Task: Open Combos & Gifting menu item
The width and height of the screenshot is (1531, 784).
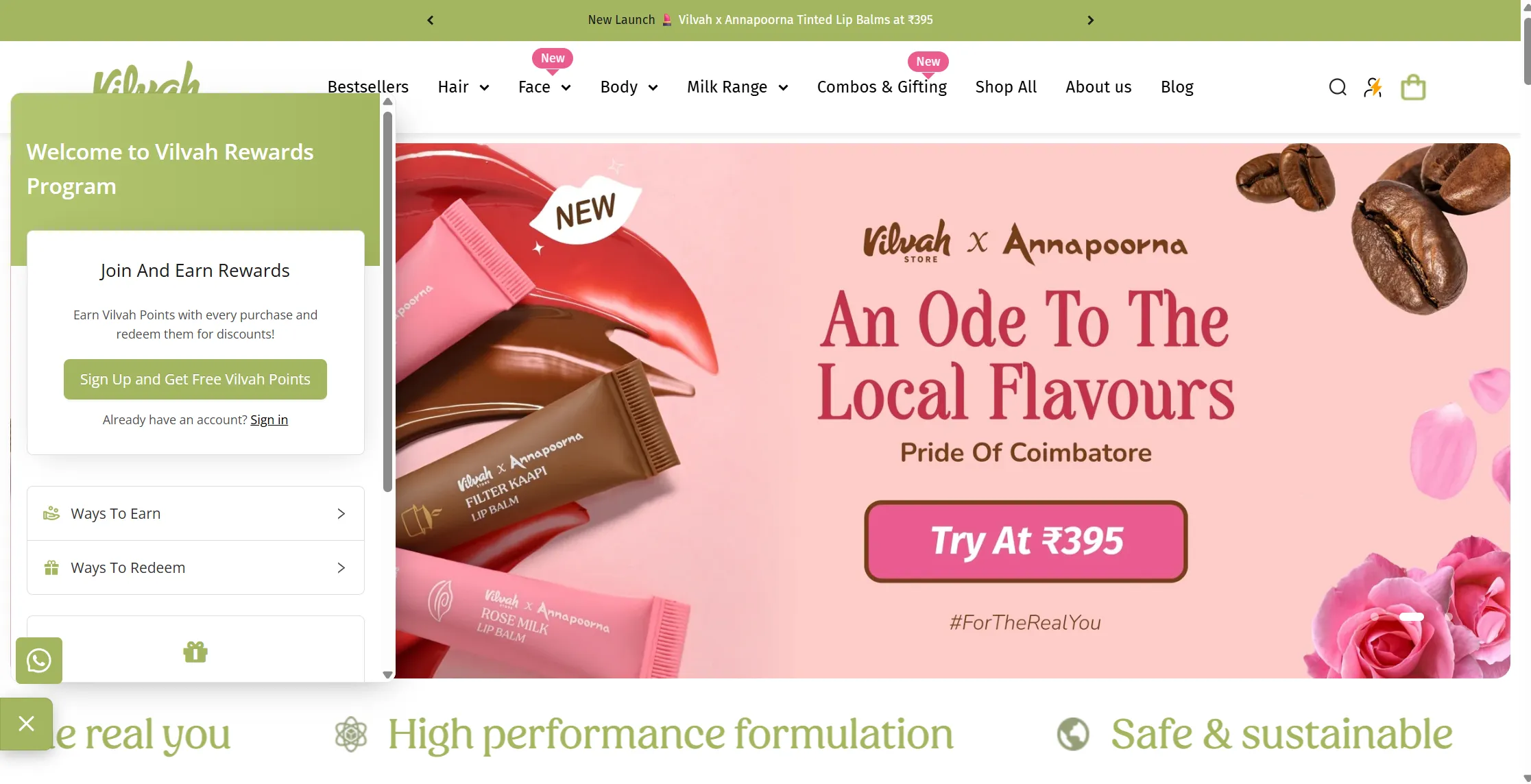Action: [882, 87]
